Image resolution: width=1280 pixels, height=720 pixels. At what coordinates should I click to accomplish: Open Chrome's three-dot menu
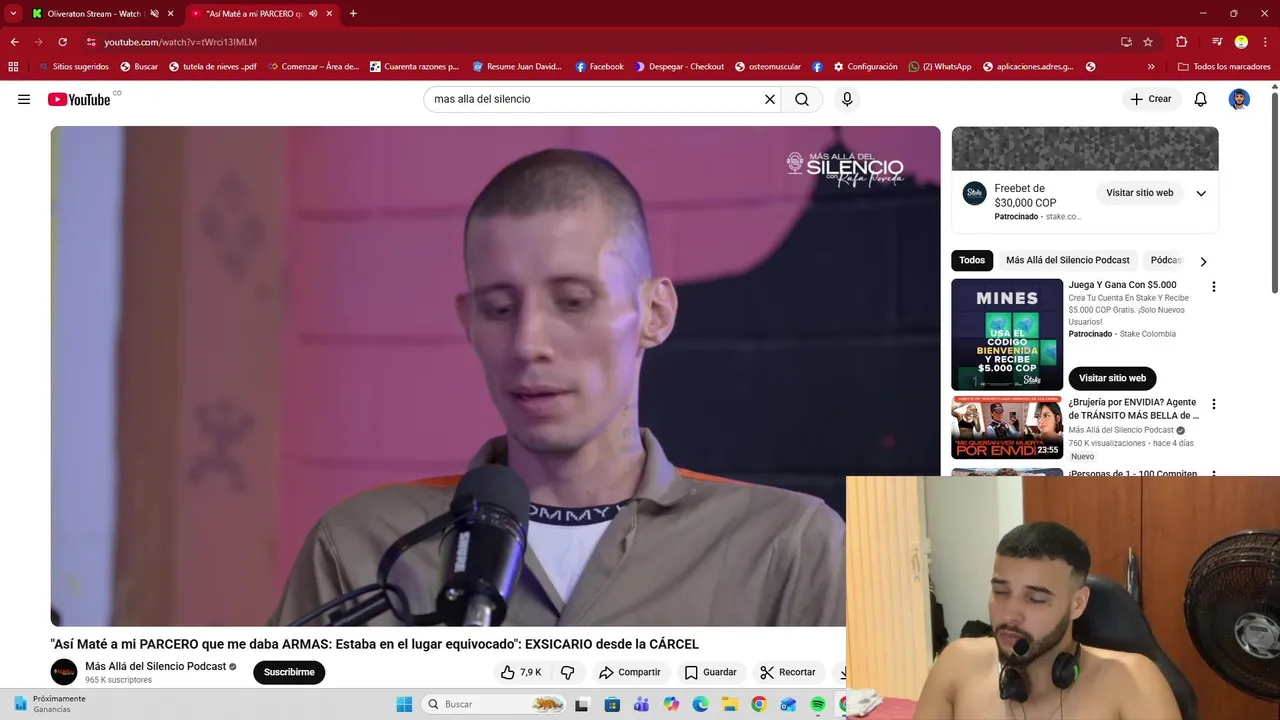click(1264, 42)
